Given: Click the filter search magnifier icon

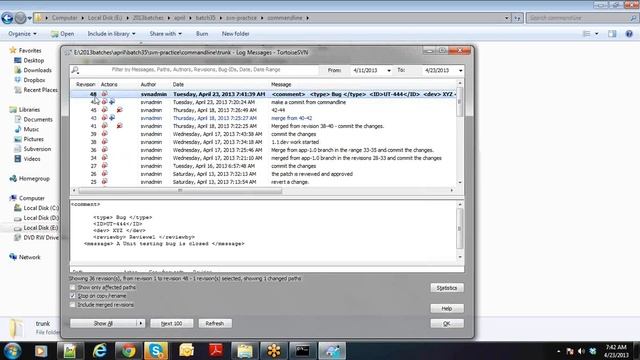Looking at the screenshot, I should coord(76,70).
